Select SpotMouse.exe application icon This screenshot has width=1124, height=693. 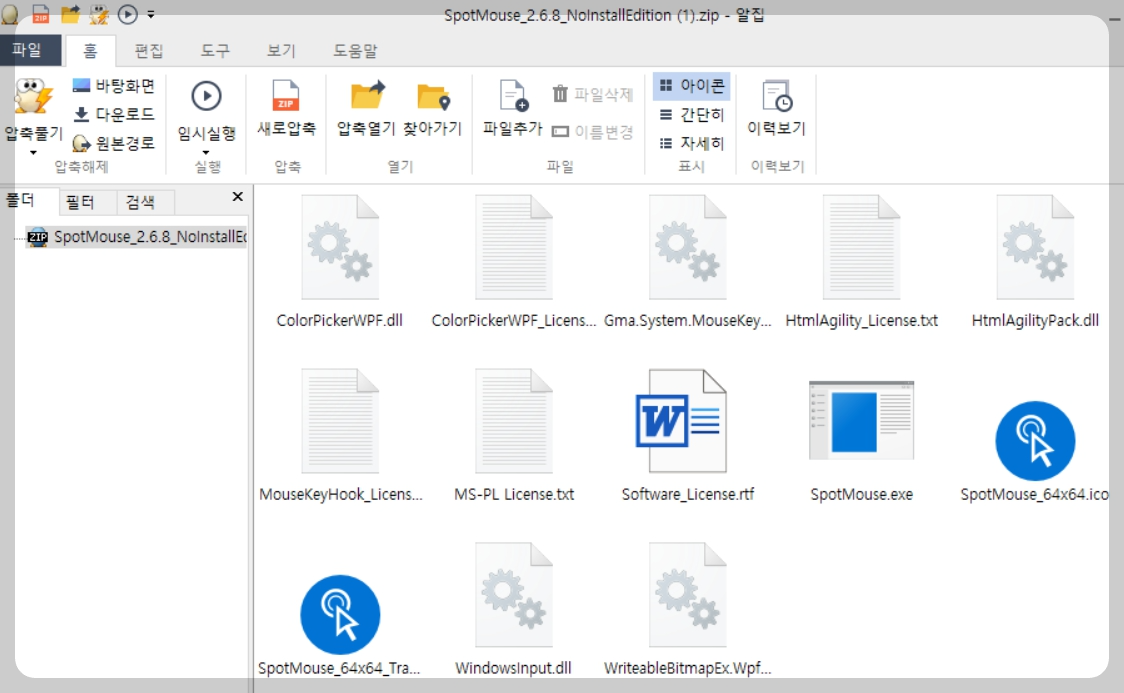click(x=861, y=420)
